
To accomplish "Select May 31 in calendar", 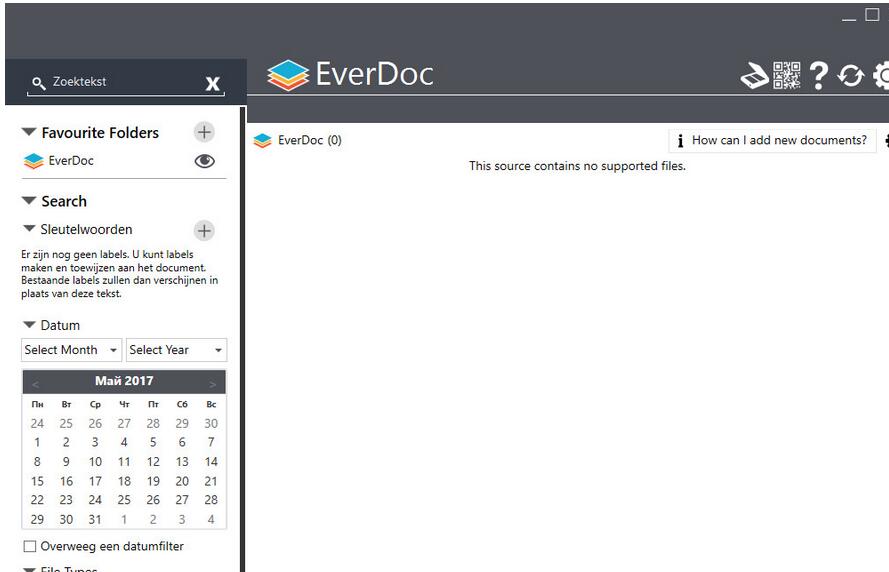I will click(x=95, y=519).
